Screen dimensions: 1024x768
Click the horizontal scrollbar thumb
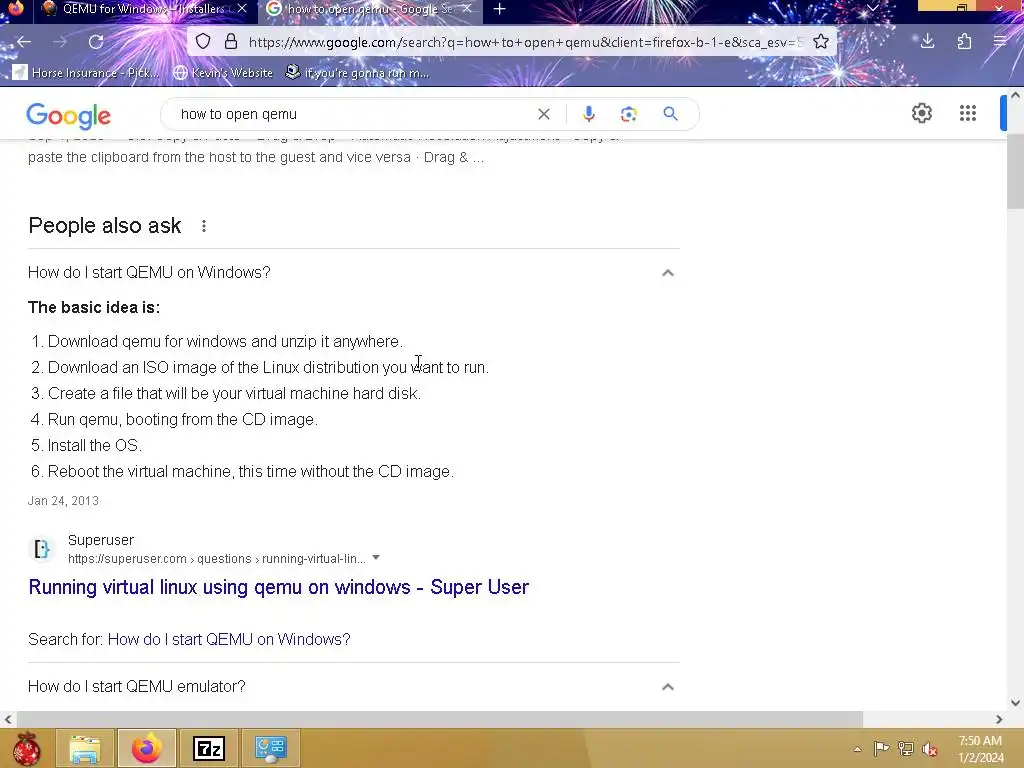click(439, 719)
